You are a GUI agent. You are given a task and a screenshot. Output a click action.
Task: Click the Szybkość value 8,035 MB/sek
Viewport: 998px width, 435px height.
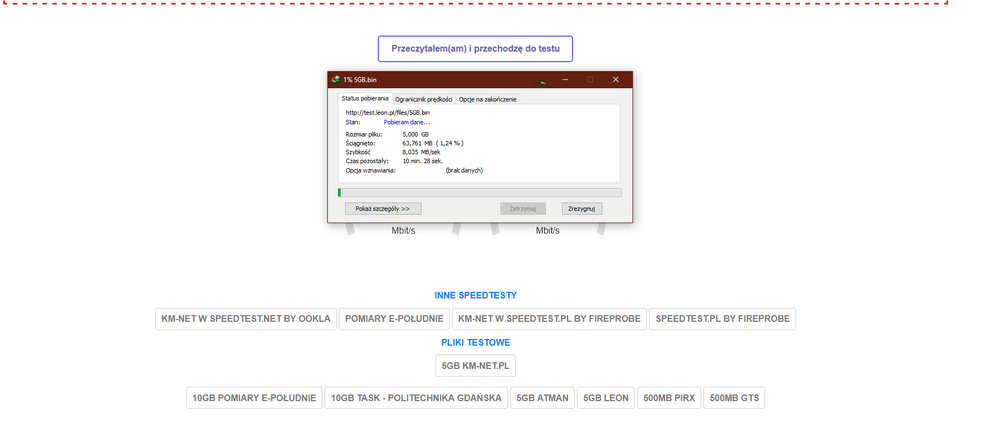click(x=421, y=152)
